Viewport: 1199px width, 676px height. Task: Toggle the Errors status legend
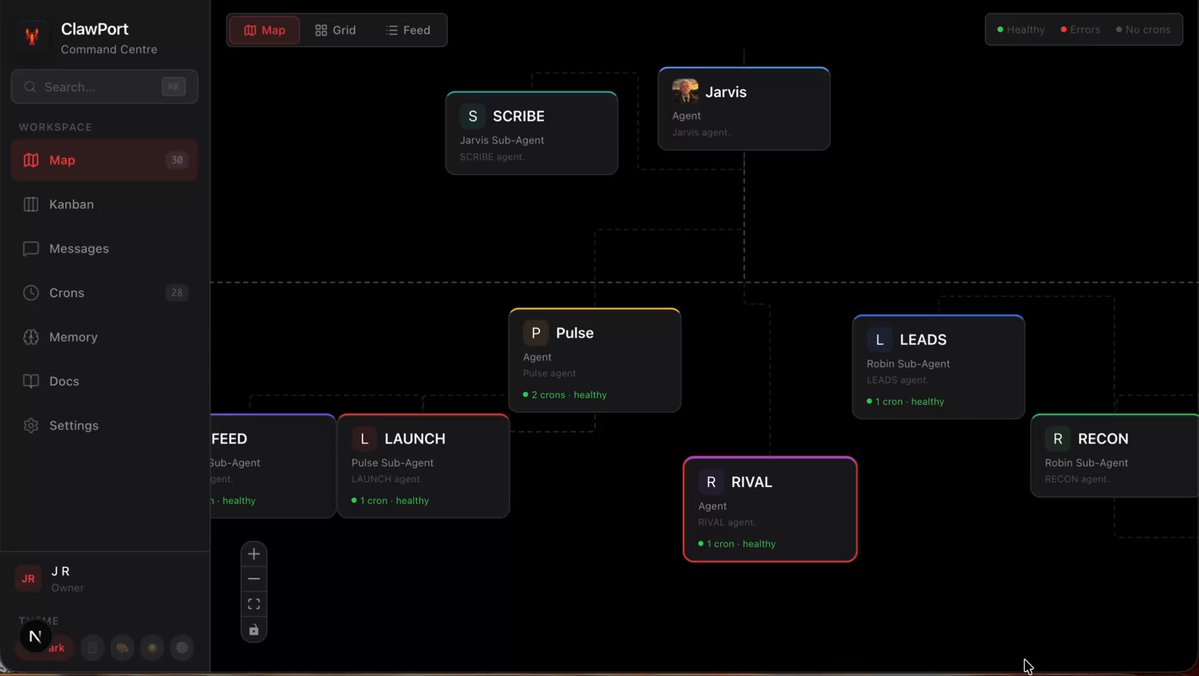[x=1078, y=29]
